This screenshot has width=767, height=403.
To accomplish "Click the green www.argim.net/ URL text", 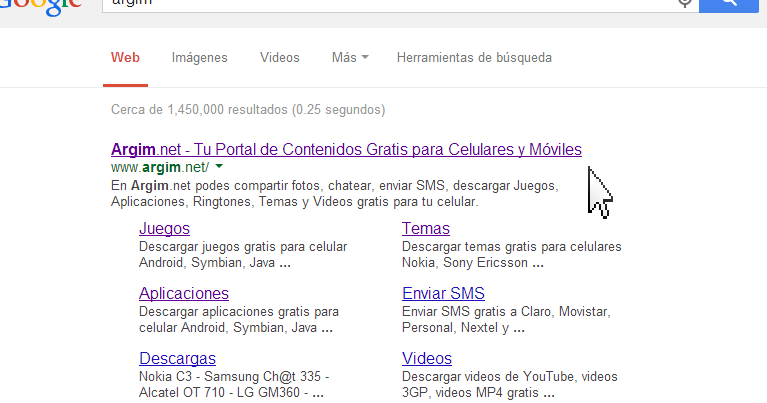I will [160, 167].
